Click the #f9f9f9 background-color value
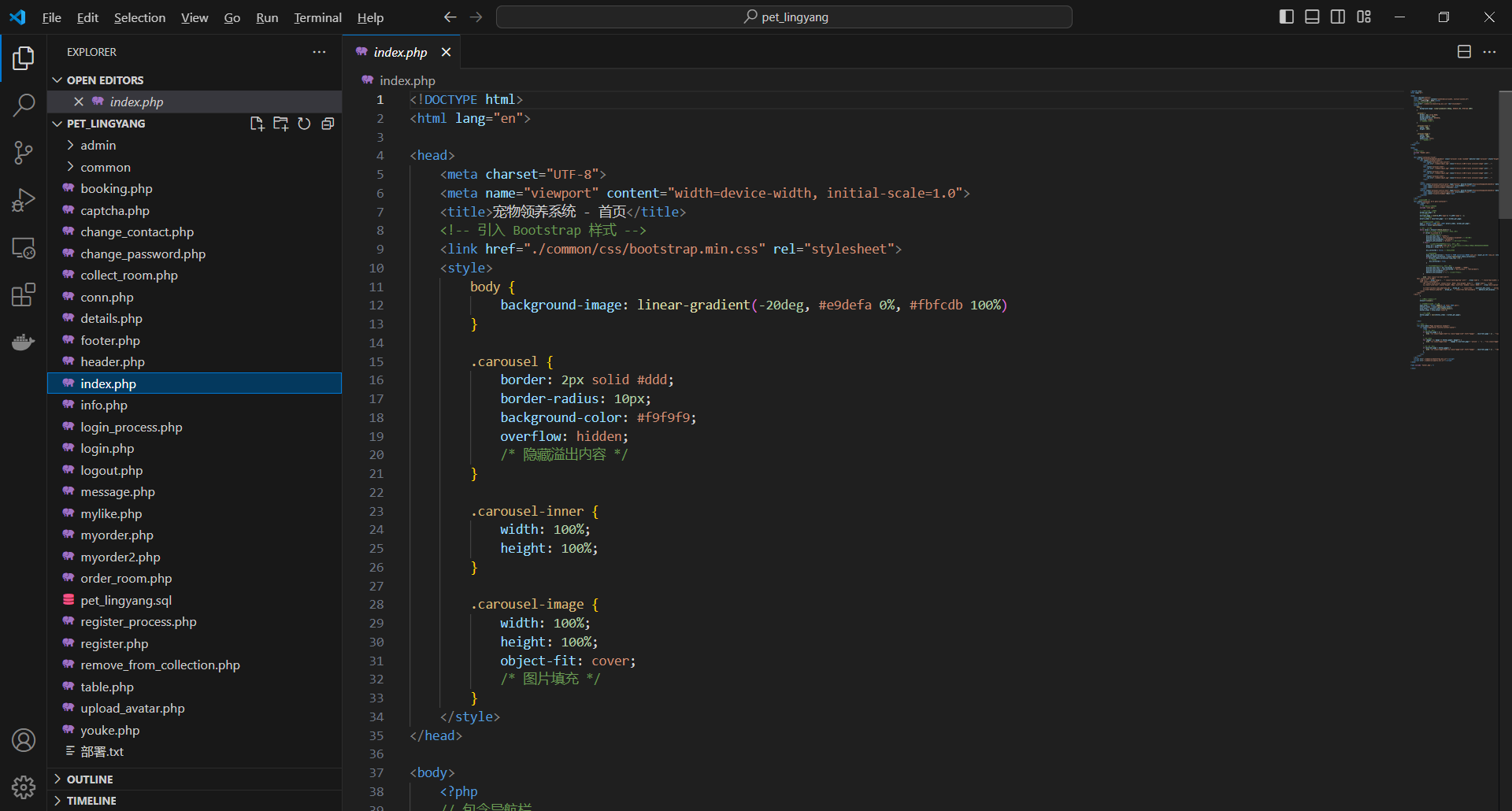 point(663,417)
